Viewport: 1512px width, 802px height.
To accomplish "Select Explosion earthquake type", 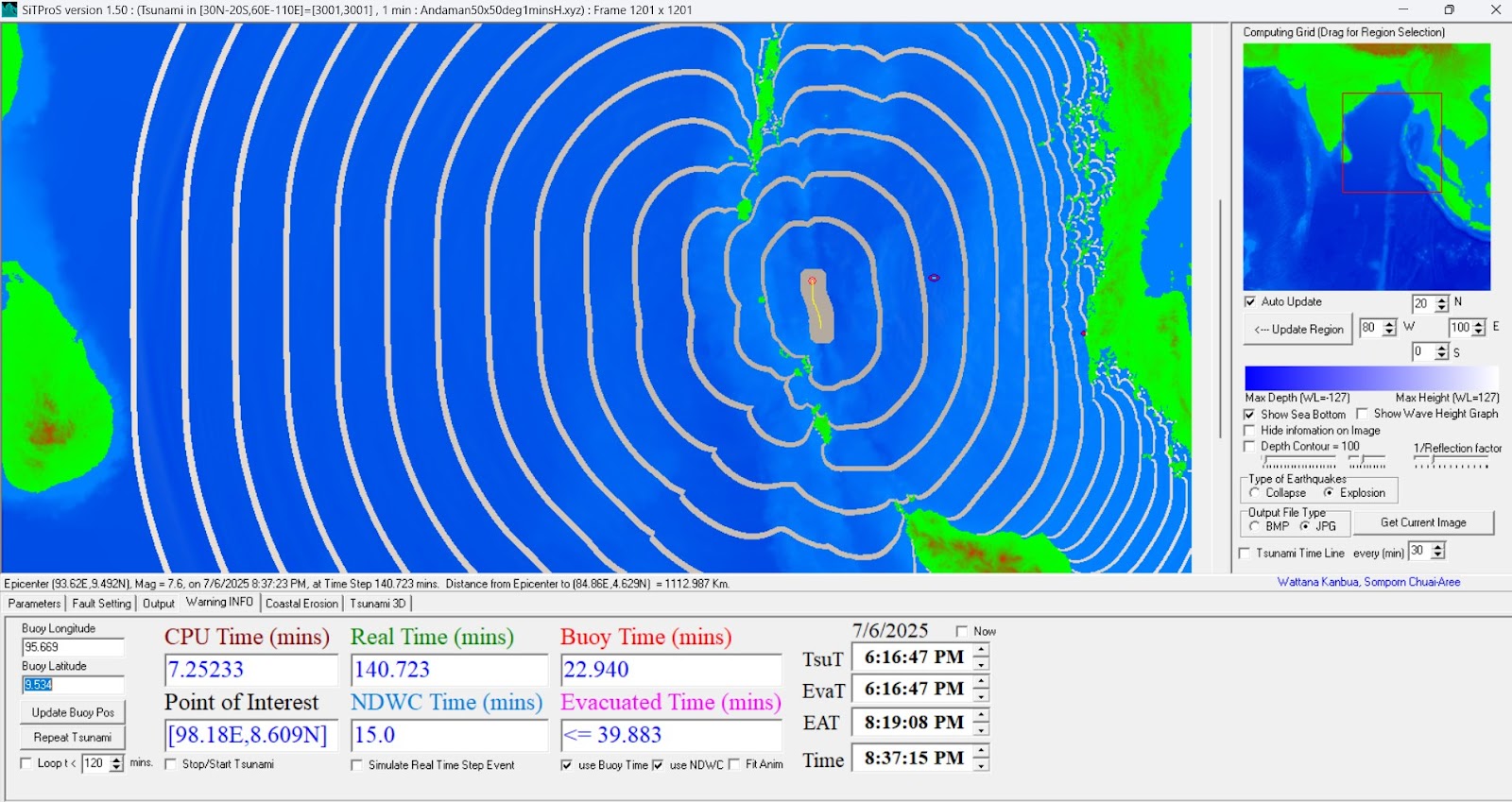I will tap(1329, 493).
